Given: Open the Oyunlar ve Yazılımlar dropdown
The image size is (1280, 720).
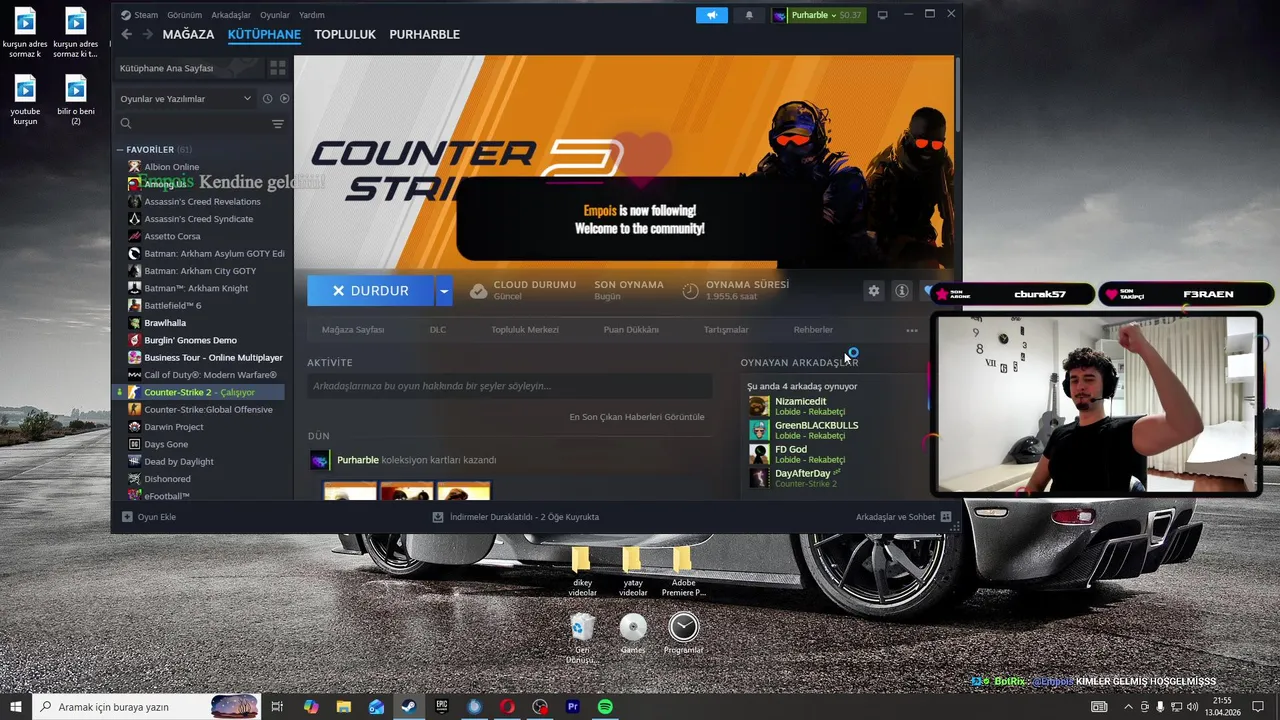Looking at the screenshot, I should pos(186,99).
